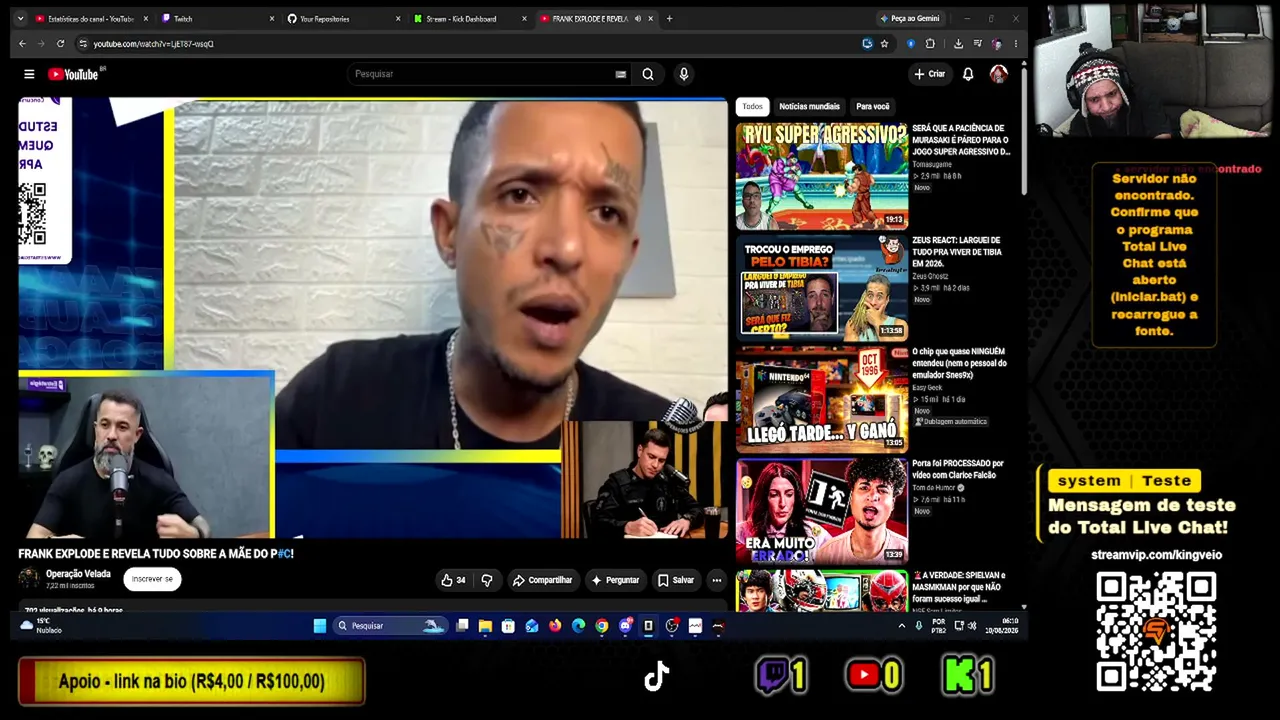Viewport: 1280px width, 720px height.
Task: Select the Notícias mundiais filter chip
Action: click(809, 106)
